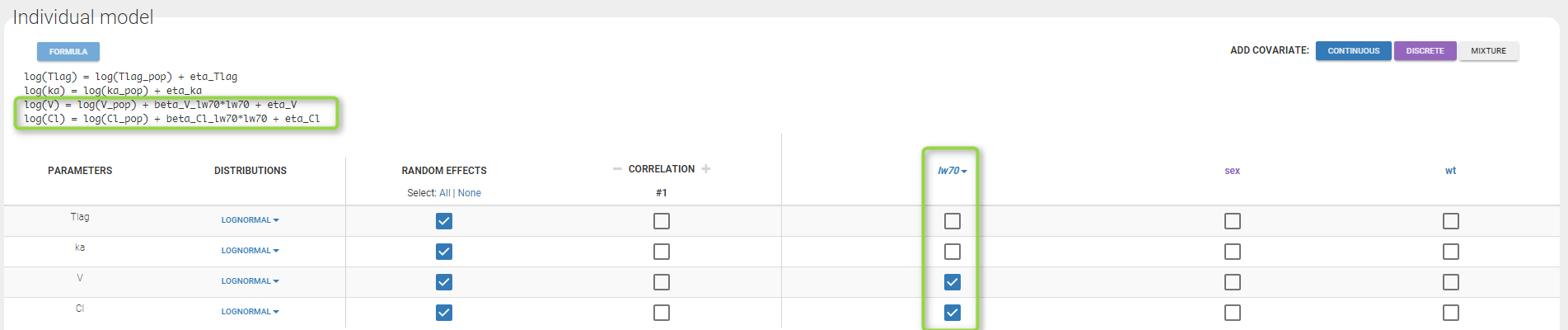The width and height of the screenshot is (1568, 330).
Task: Enable wt covariate for Tlag
Action: [x=1451, y=221]
